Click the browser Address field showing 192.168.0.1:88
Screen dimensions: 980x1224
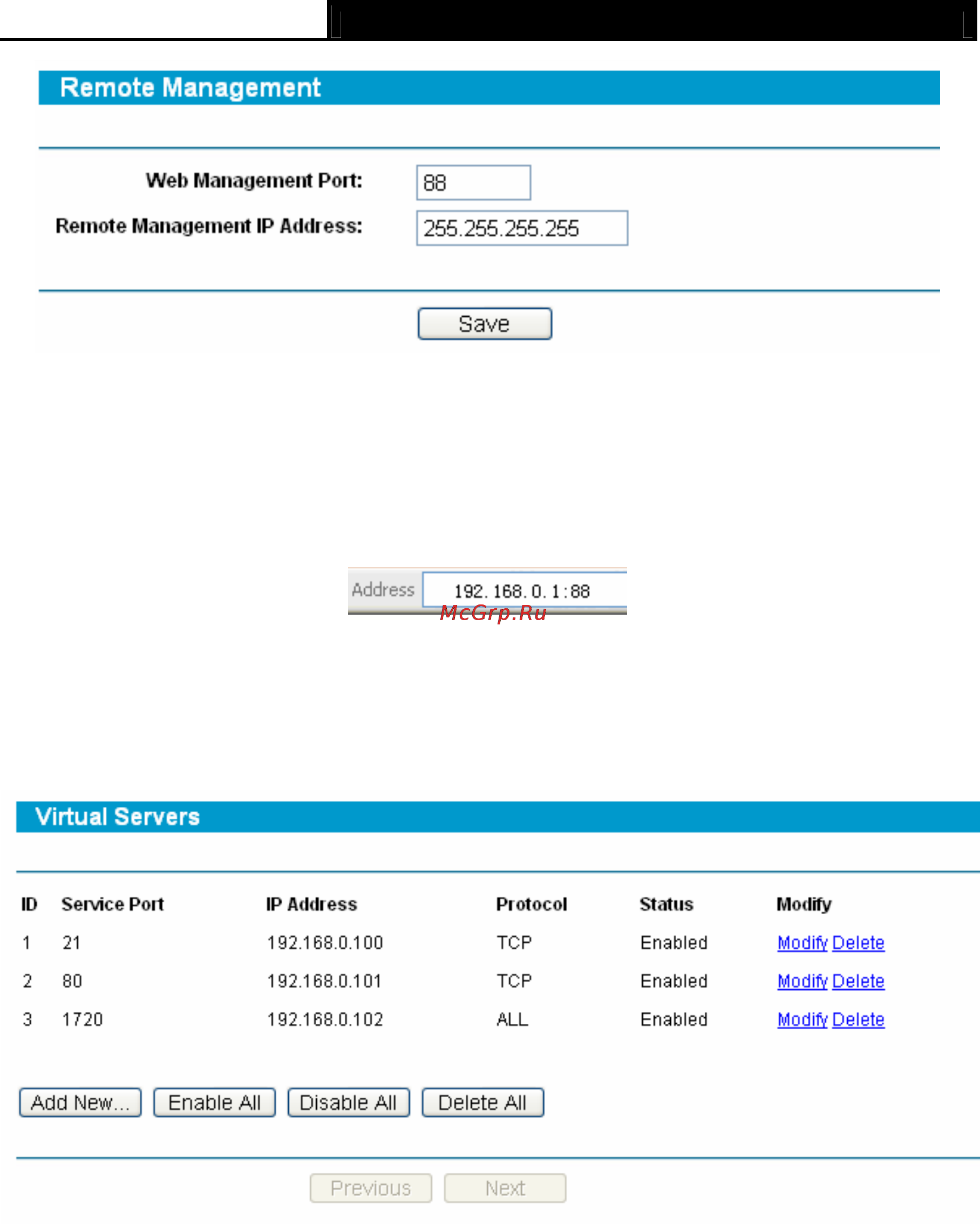[525, 590]
